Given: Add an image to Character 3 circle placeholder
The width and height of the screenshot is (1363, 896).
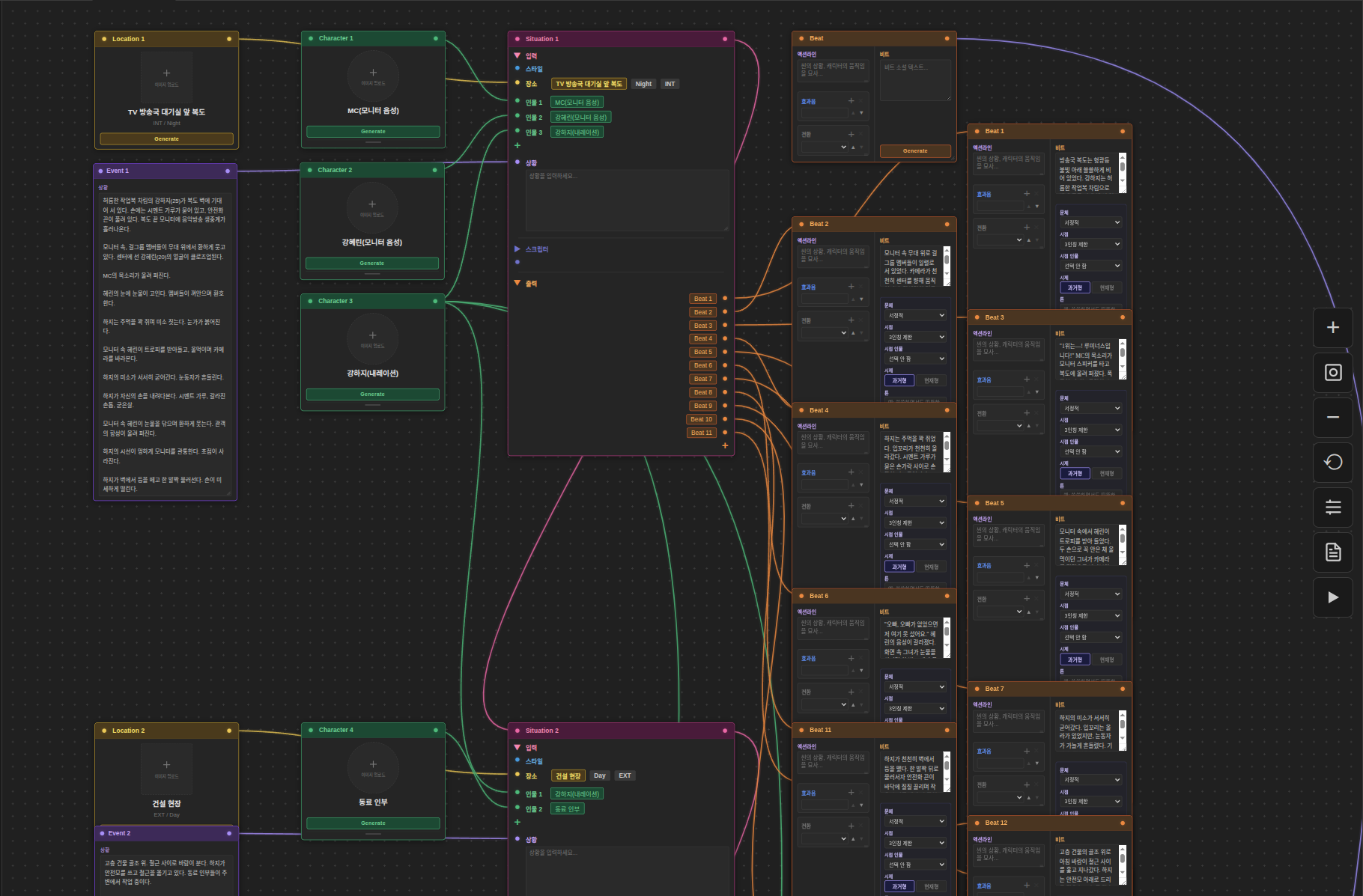Looking at the screenshot, I should tap(372, 338).
